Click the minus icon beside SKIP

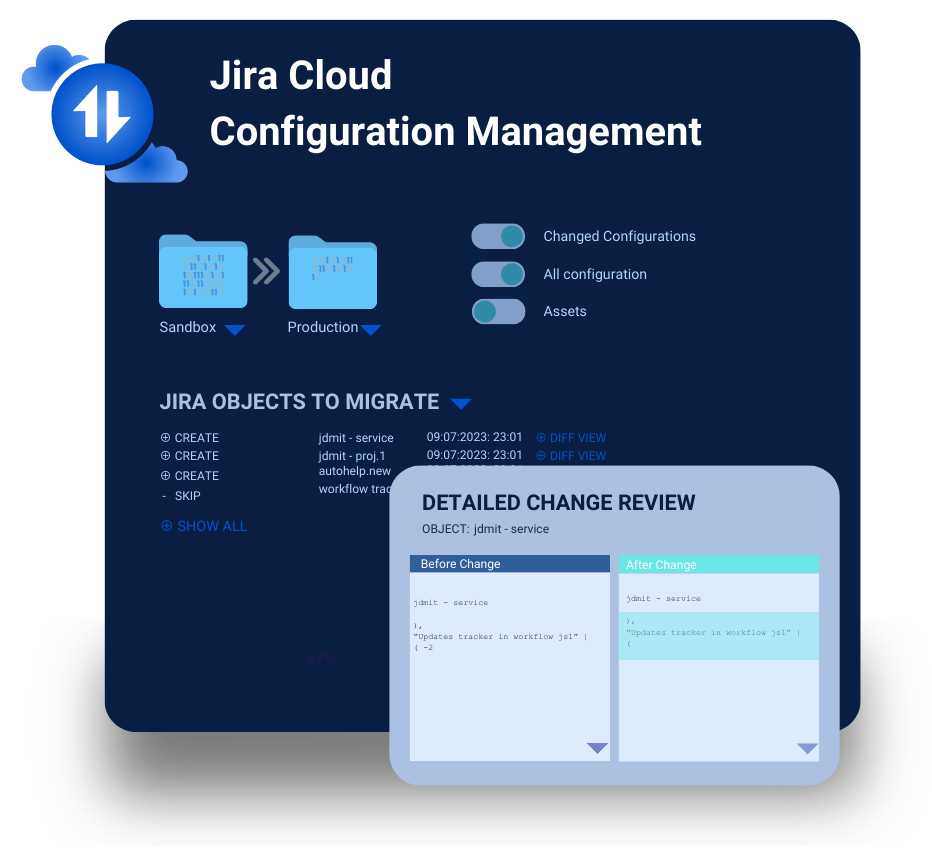pos(164,495)
